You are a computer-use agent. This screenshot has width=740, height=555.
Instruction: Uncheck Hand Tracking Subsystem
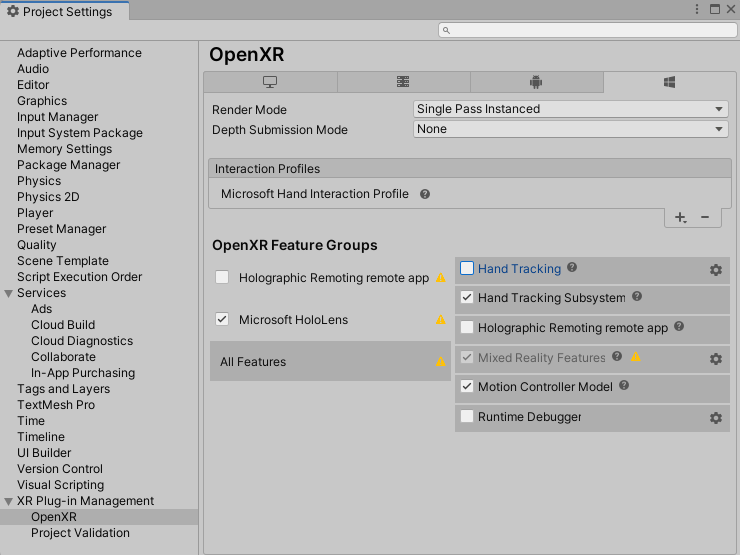click(467, 297)
